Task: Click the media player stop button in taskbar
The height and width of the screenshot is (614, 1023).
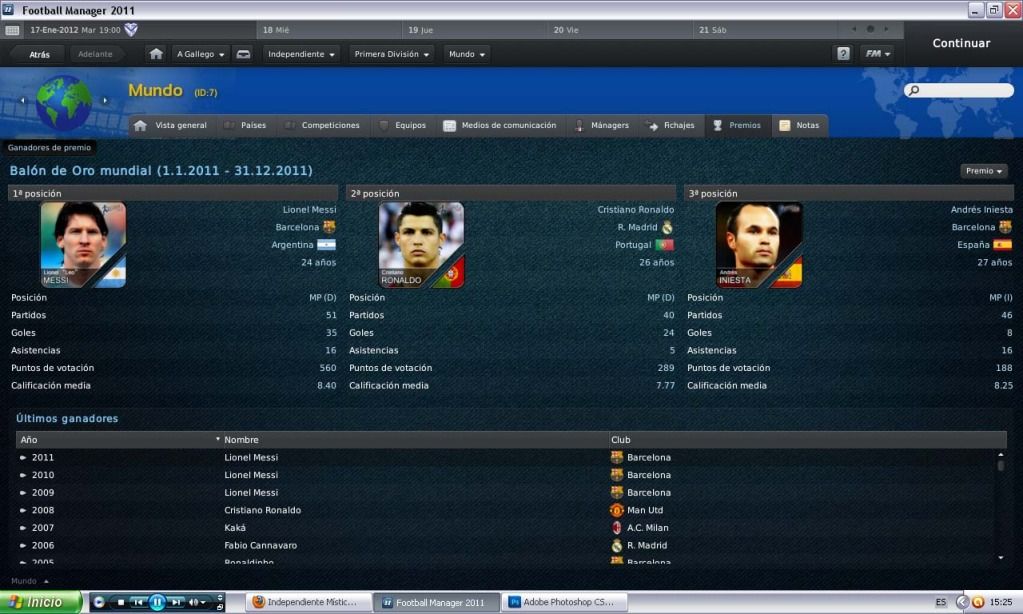Action: point(121,602)
